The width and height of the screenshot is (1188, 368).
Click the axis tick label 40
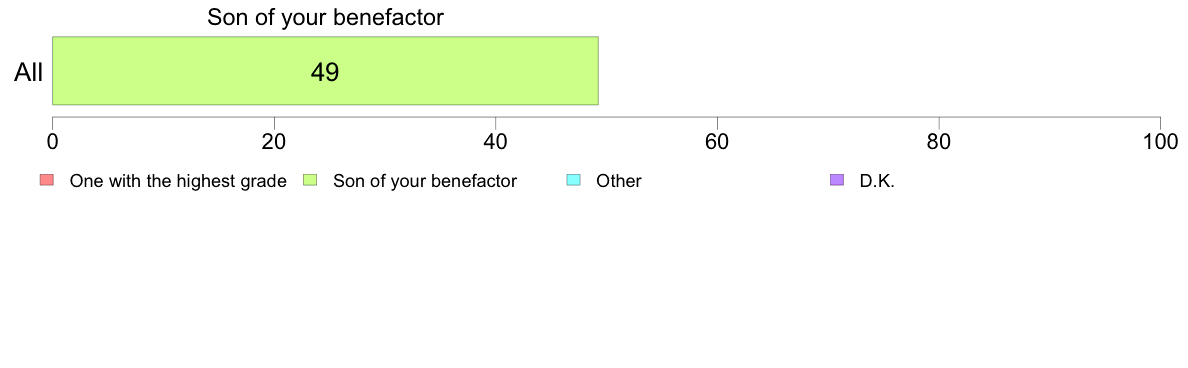(496, 142)
